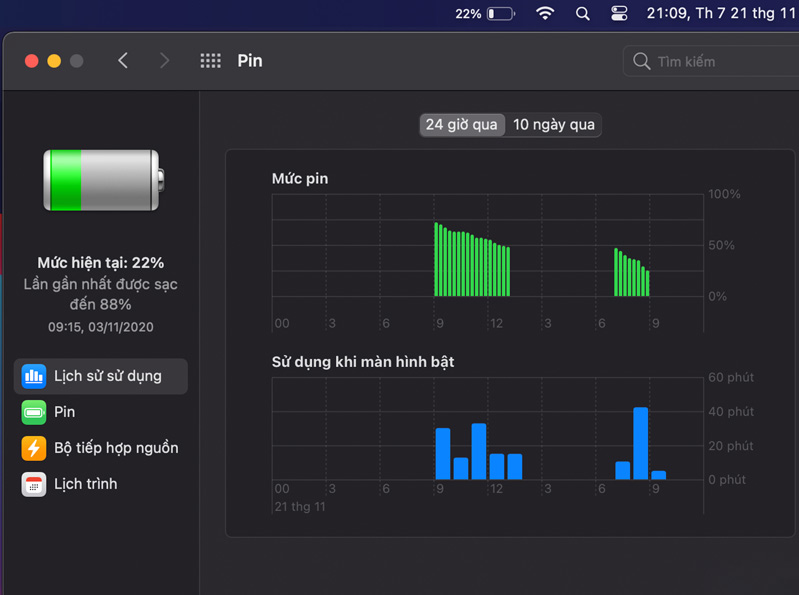Click the Lịch trình calendar icon

click(x=34, y=484)
